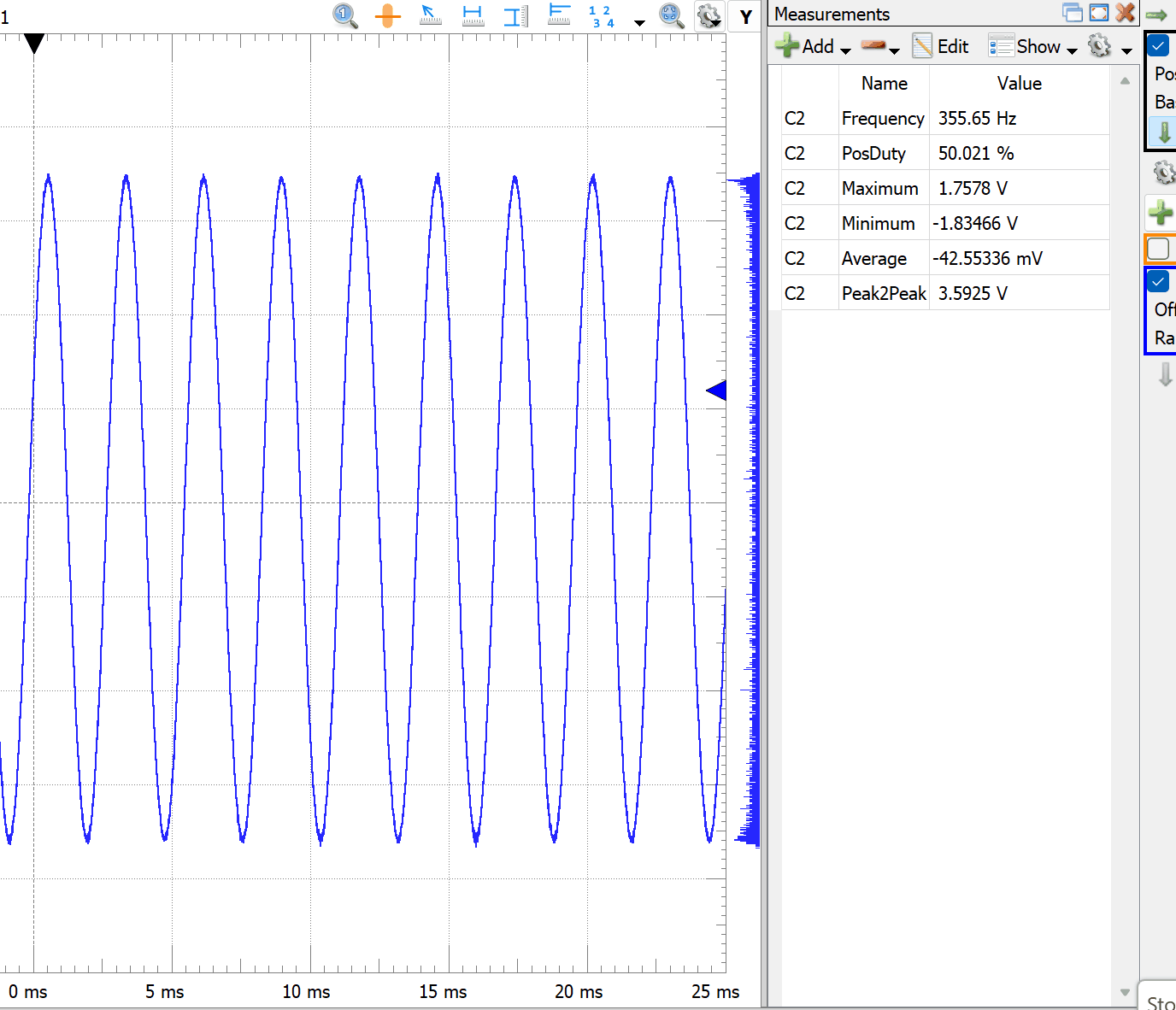Disable the blue Channel 2 checkbox
1176x1010 pixels.
1158,281
